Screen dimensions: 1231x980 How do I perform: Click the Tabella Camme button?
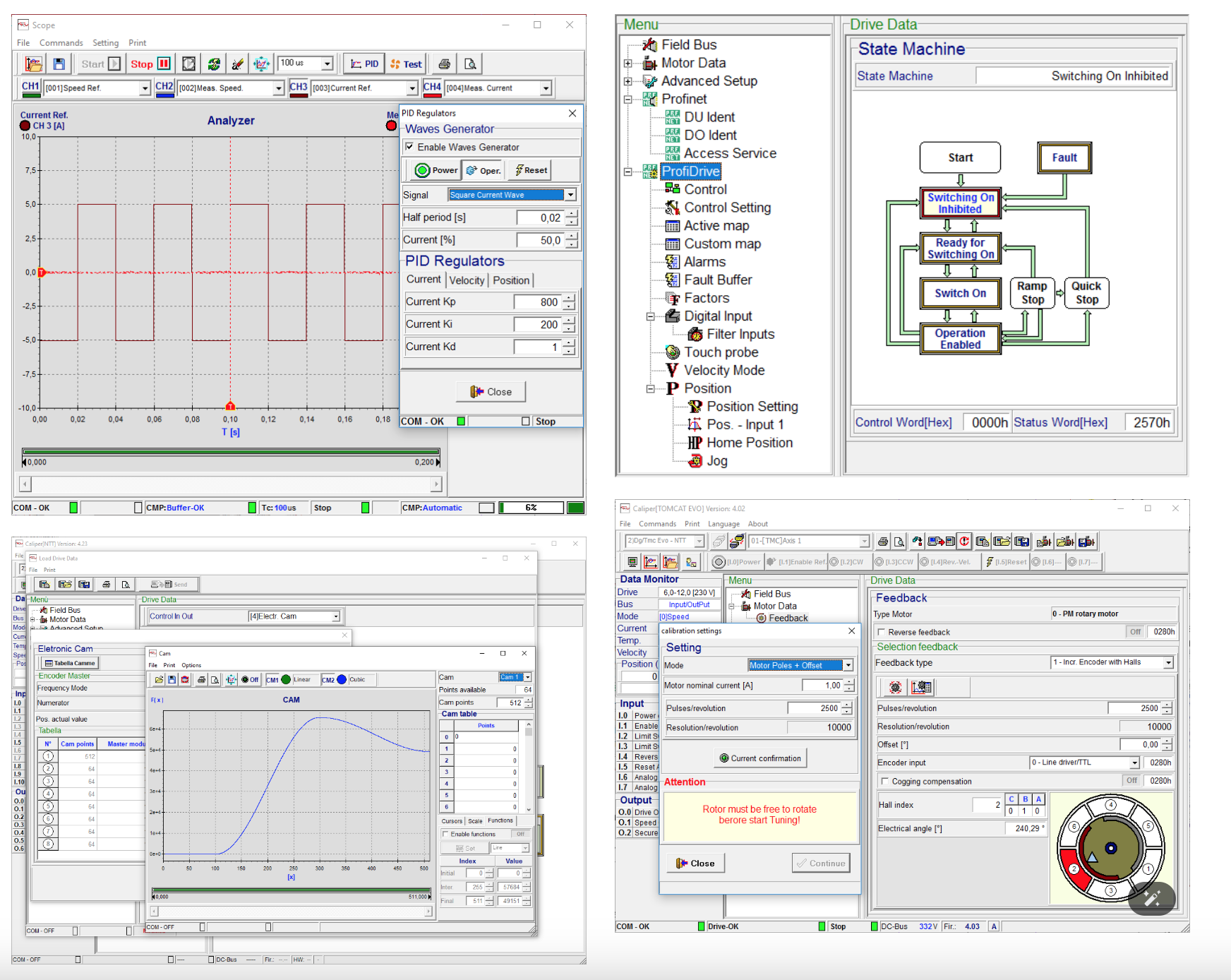point(69,663)
